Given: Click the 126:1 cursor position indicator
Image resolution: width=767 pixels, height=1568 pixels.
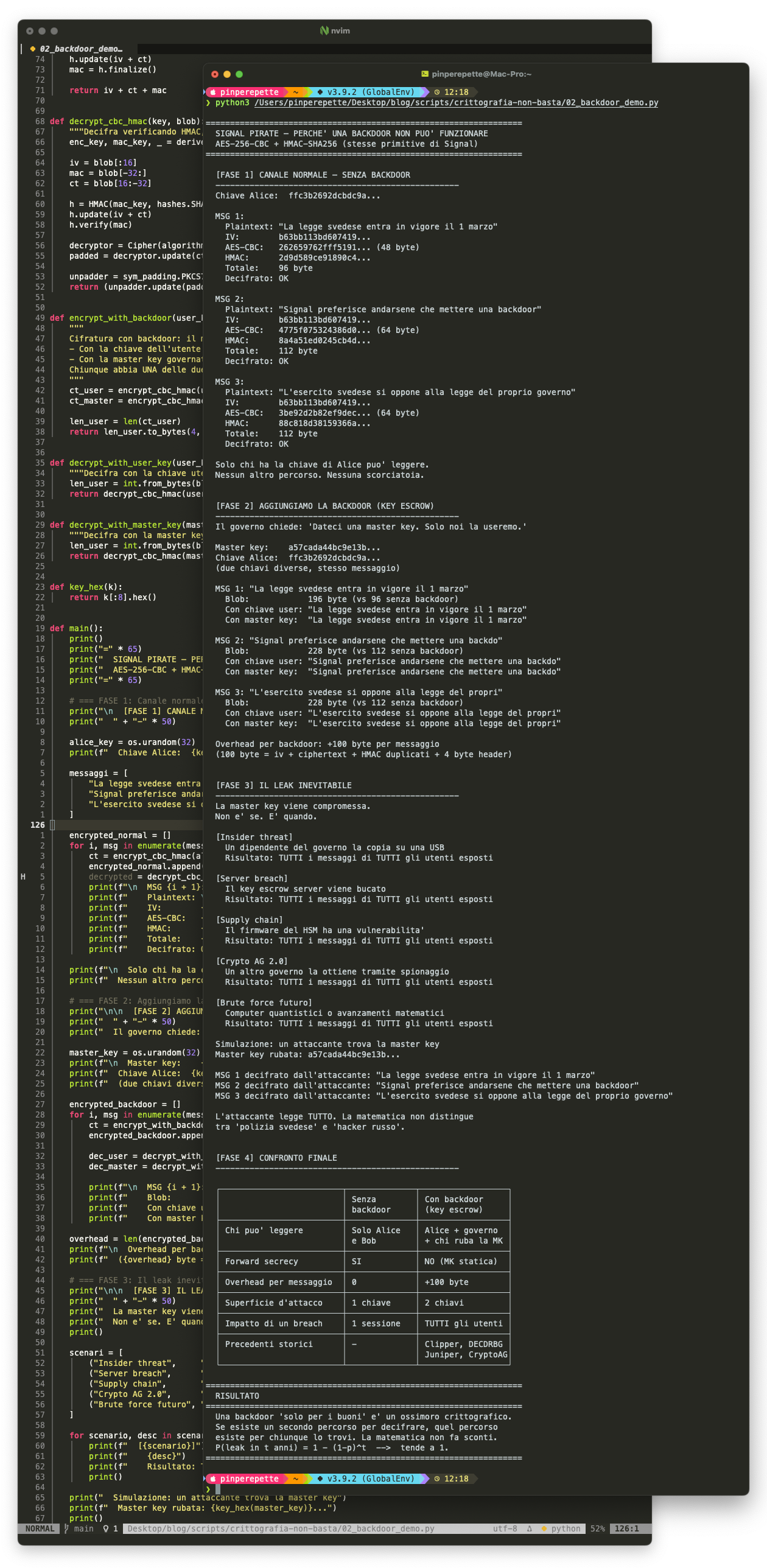Looking at the screenshot, I should point(626,1528).
